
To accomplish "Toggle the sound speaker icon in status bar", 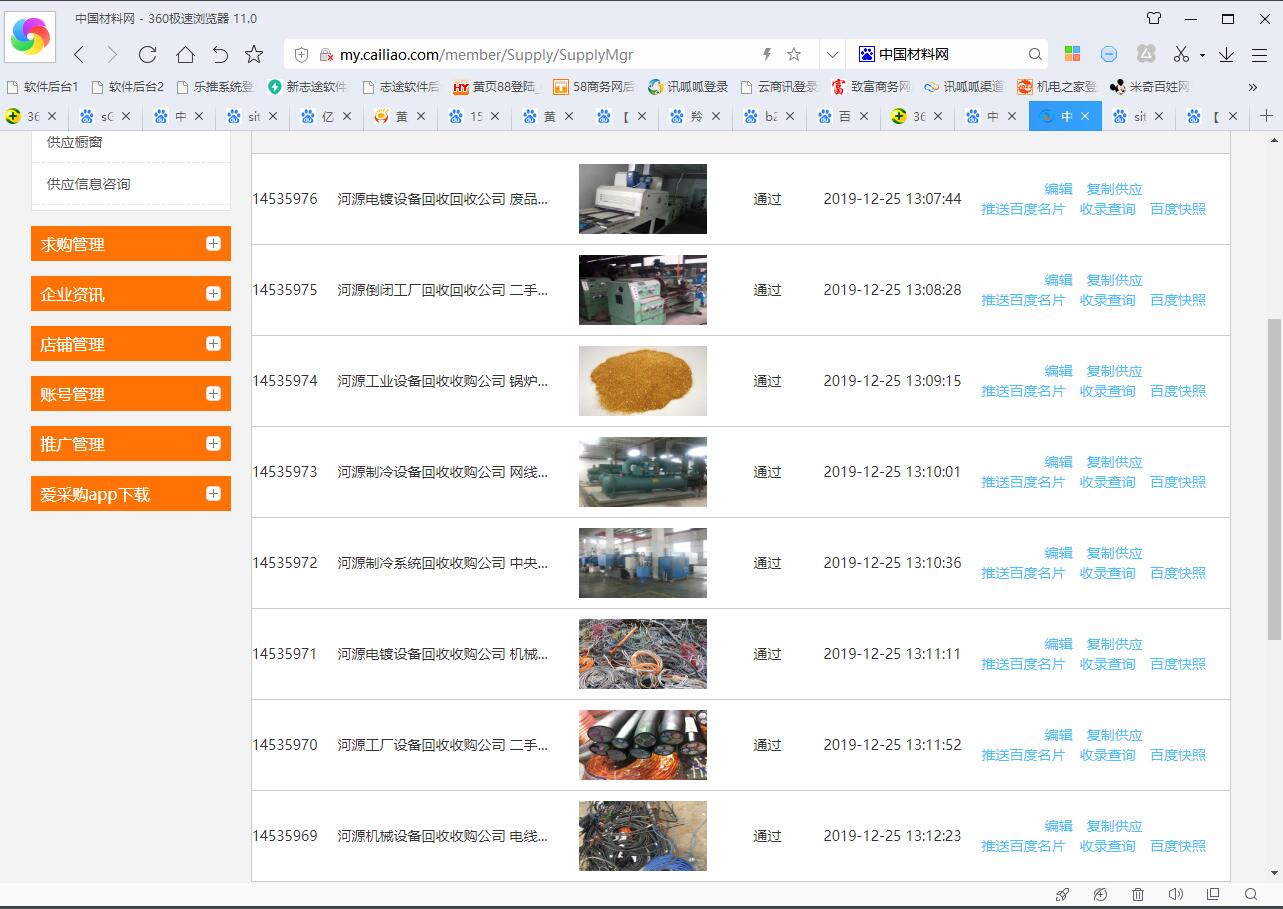I will 1176,894.
